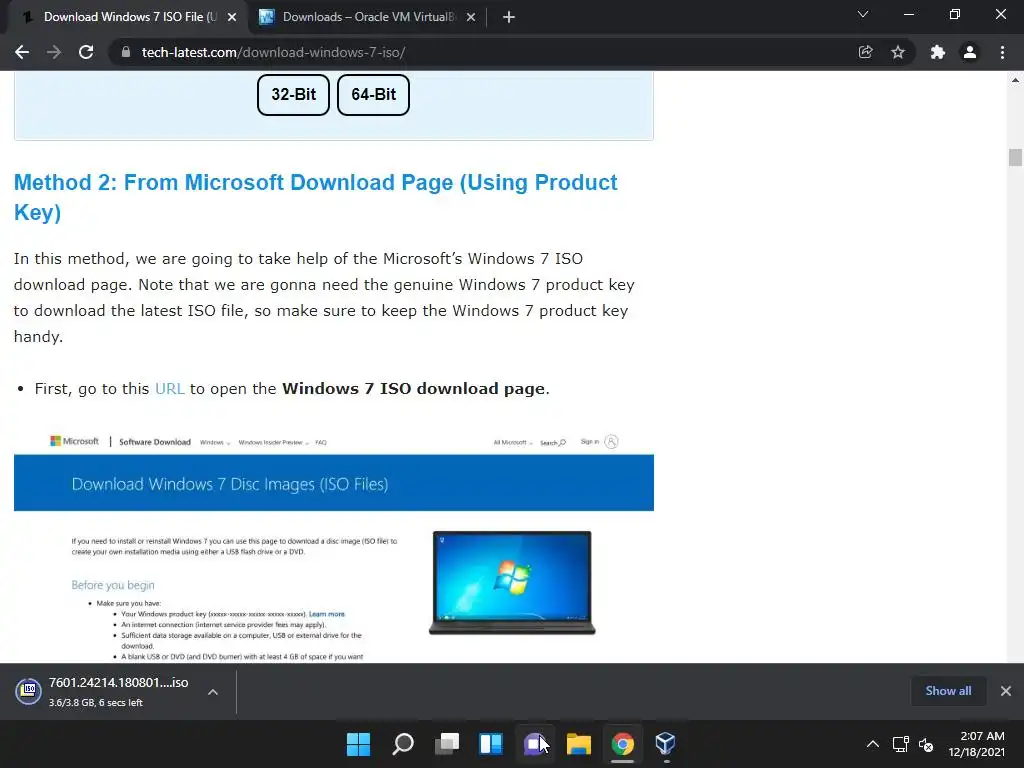This screenshot has height=768, width=1024.
Task: Click the downloading ISO file icon
Action: click(29, 692)
